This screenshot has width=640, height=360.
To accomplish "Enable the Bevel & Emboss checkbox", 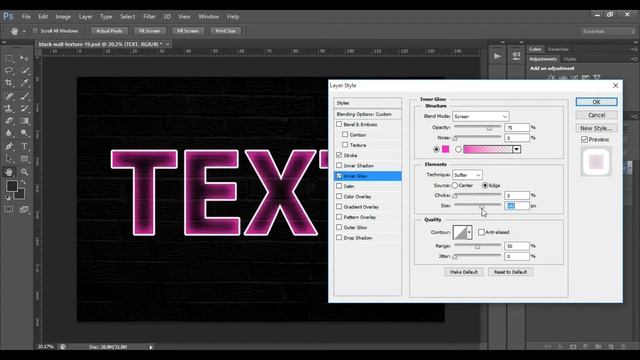I will pos(339,124).
